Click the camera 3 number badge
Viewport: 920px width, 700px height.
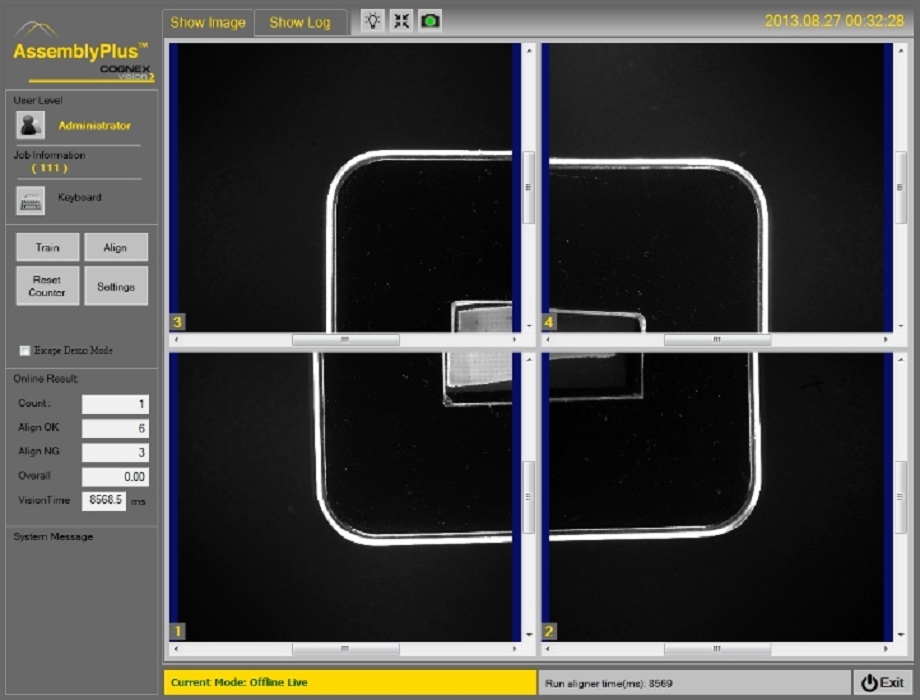click(x=178, y=322)
